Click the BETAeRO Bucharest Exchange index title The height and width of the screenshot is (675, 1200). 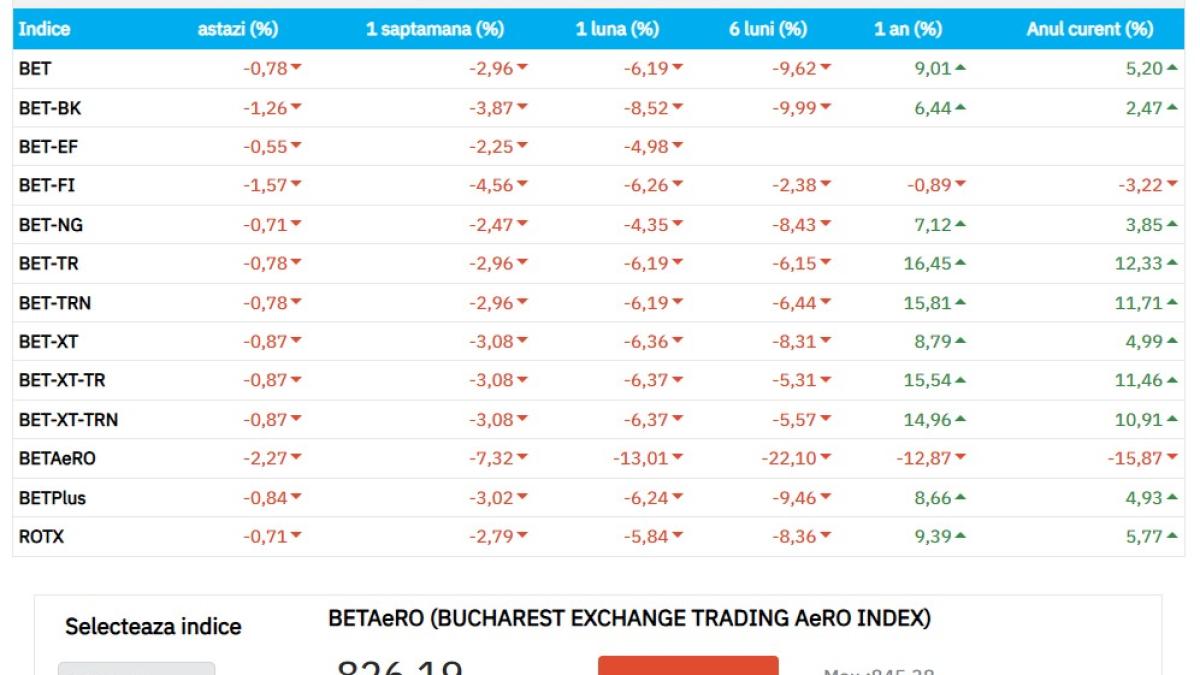[x=629, y=619]
